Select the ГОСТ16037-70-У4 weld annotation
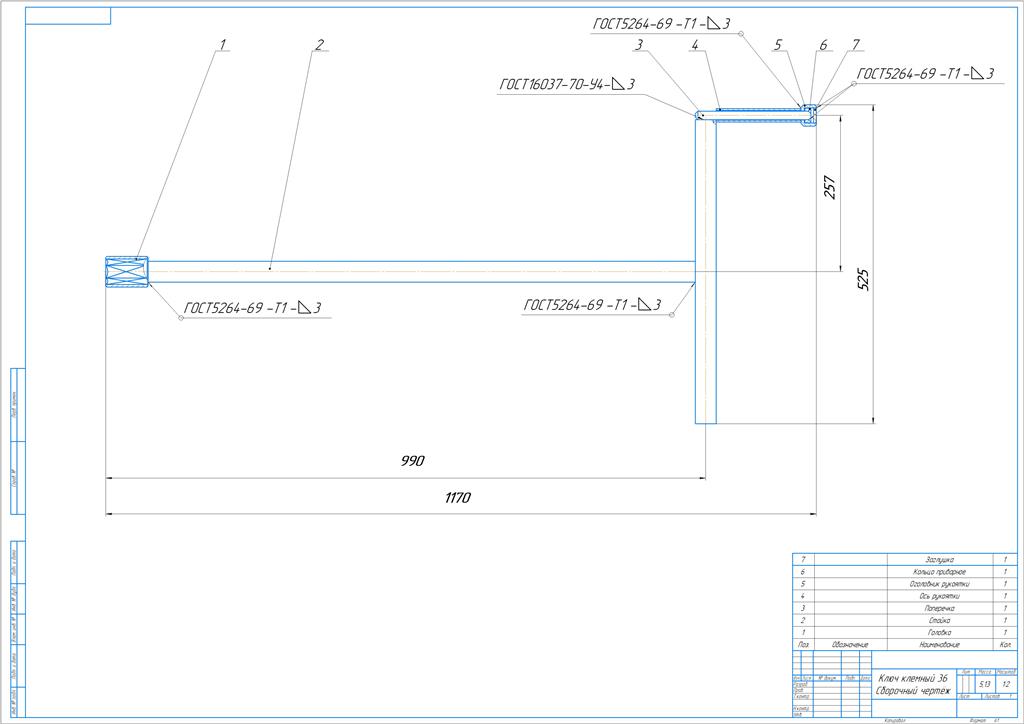 coord(567,84)
